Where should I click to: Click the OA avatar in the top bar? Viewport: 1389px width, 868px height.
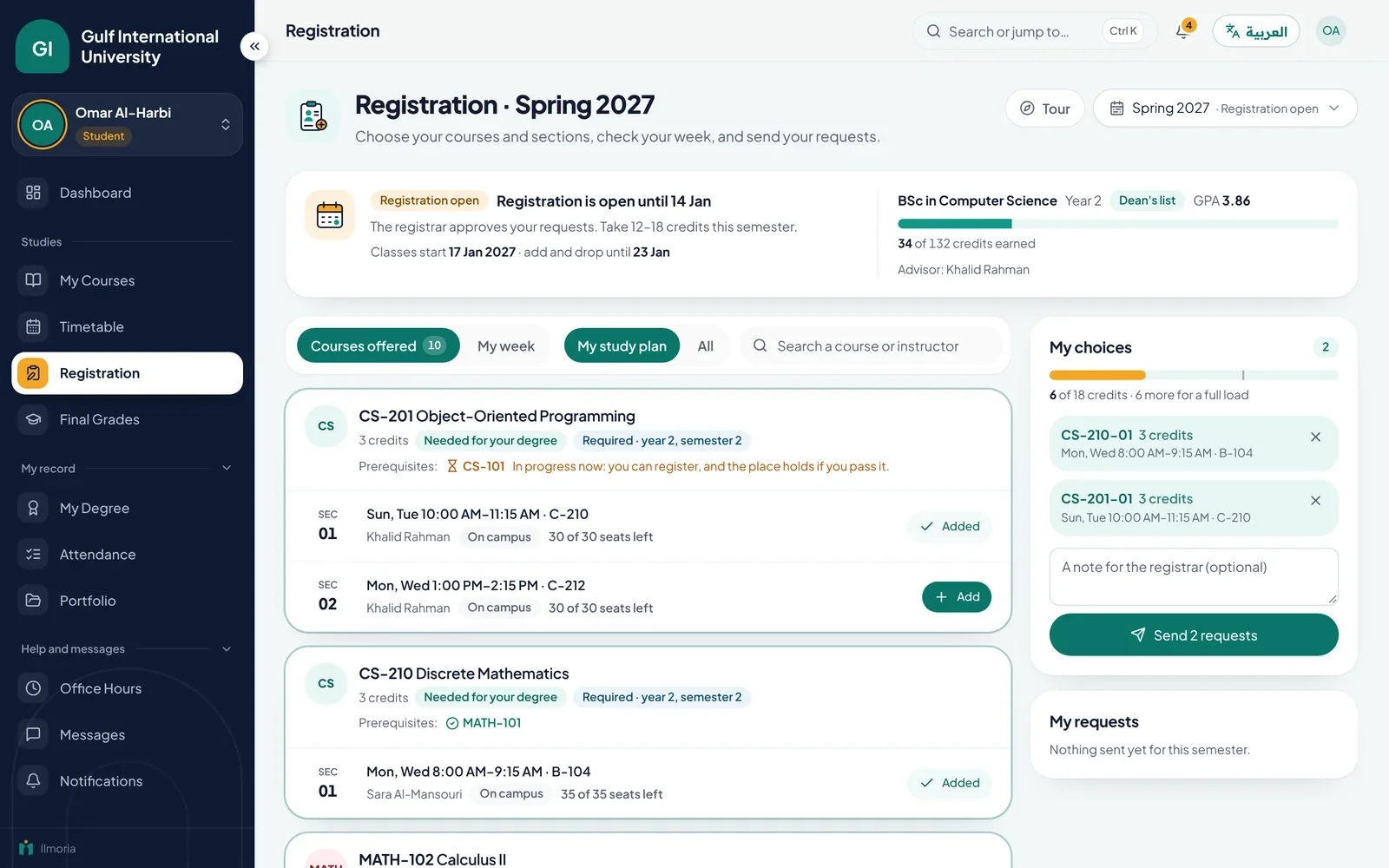click(1331, 31)
